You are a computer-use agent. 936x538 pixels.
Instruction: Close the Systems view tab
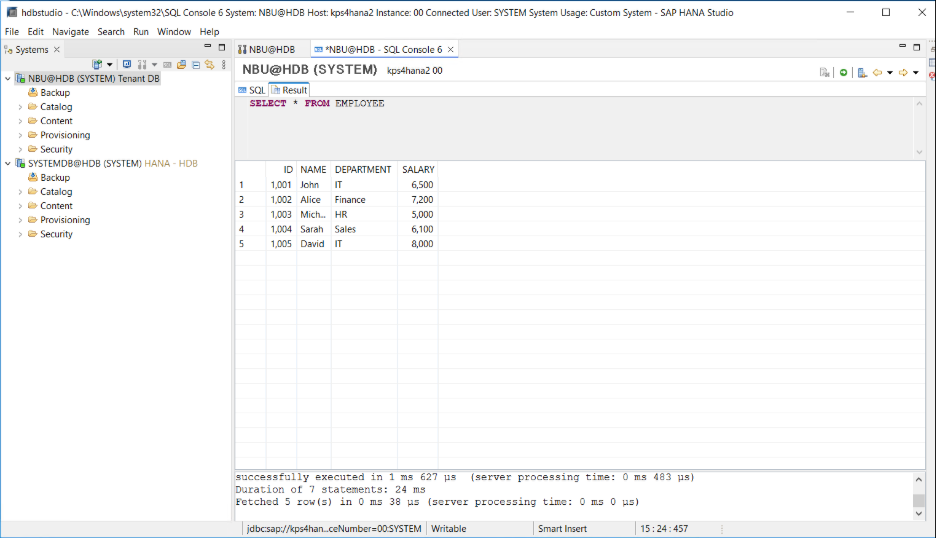click(x=57, y=50)
